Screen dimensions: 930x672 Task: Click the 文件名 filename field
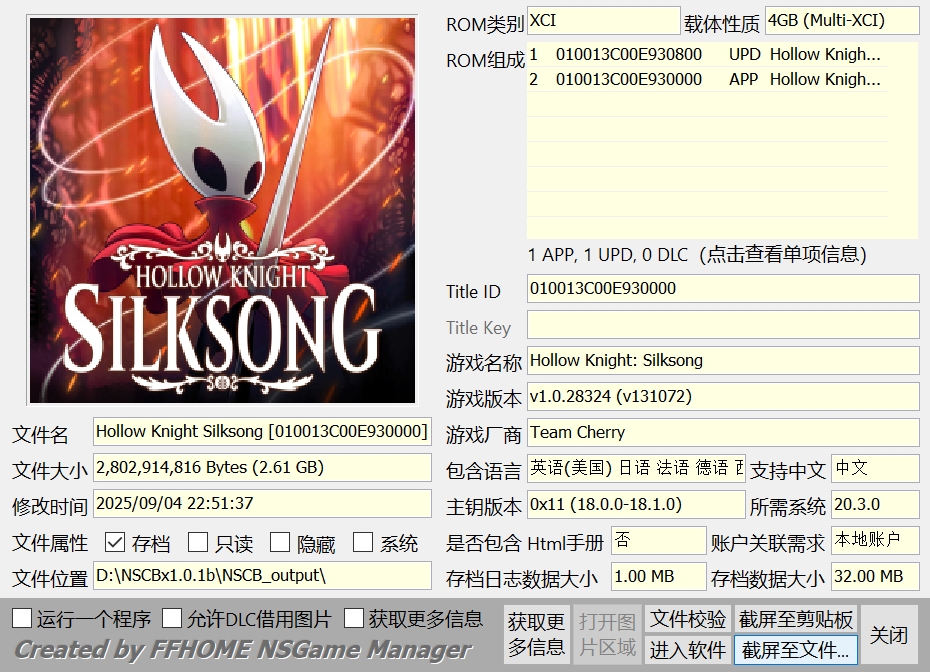tap(262, 432)
